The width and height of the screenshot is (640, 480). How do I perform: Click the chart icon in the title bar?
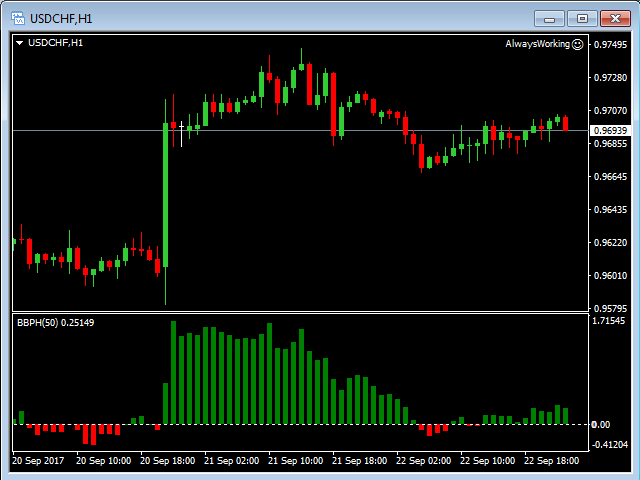17,18
